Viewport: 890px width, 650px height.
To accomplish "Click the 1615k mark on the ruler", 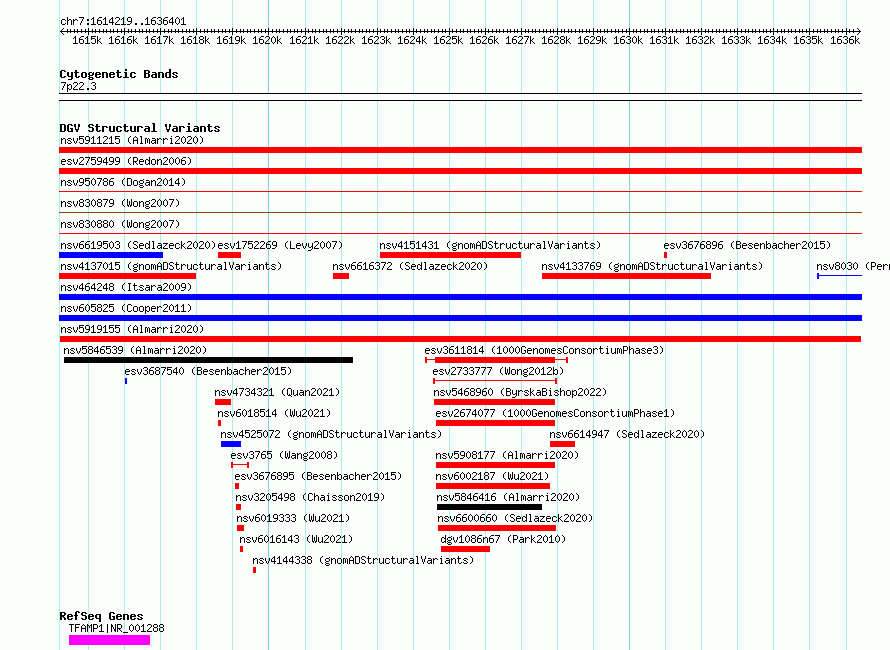I will click(87, 40).
